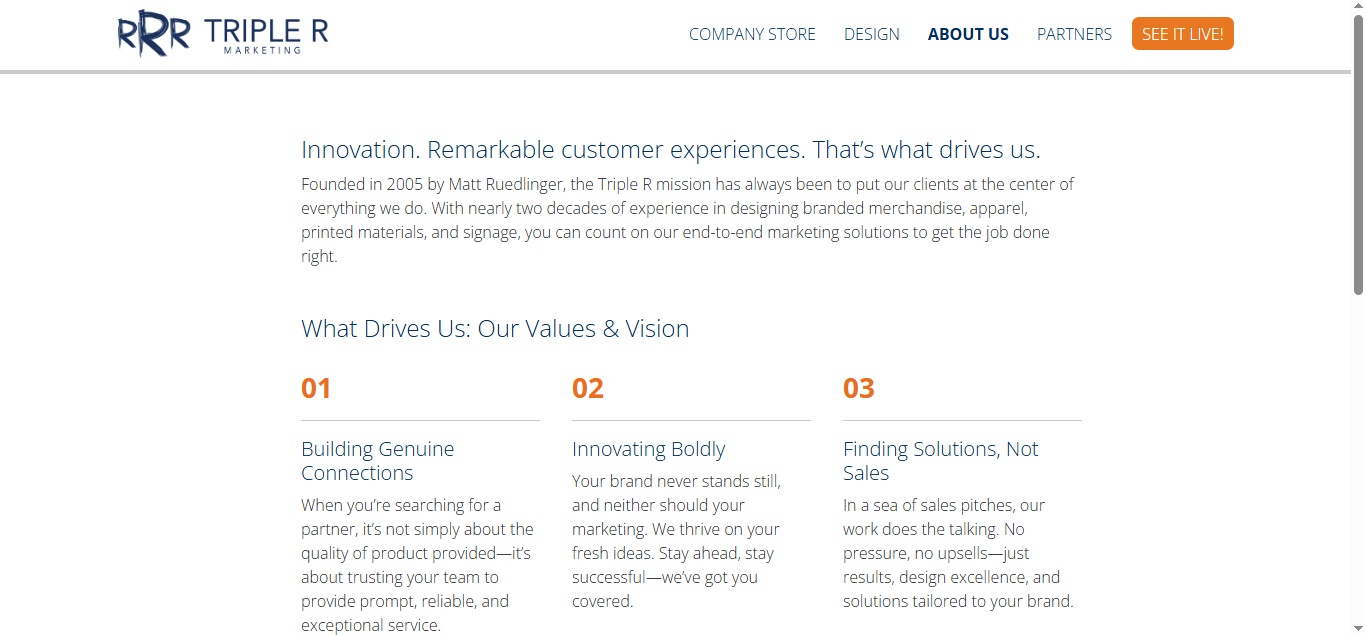Image resolution: width=1365 pixels, height=635 pixels.
Task: Click the scrollbar down arrow
Action: click(x=1358, y=627)
